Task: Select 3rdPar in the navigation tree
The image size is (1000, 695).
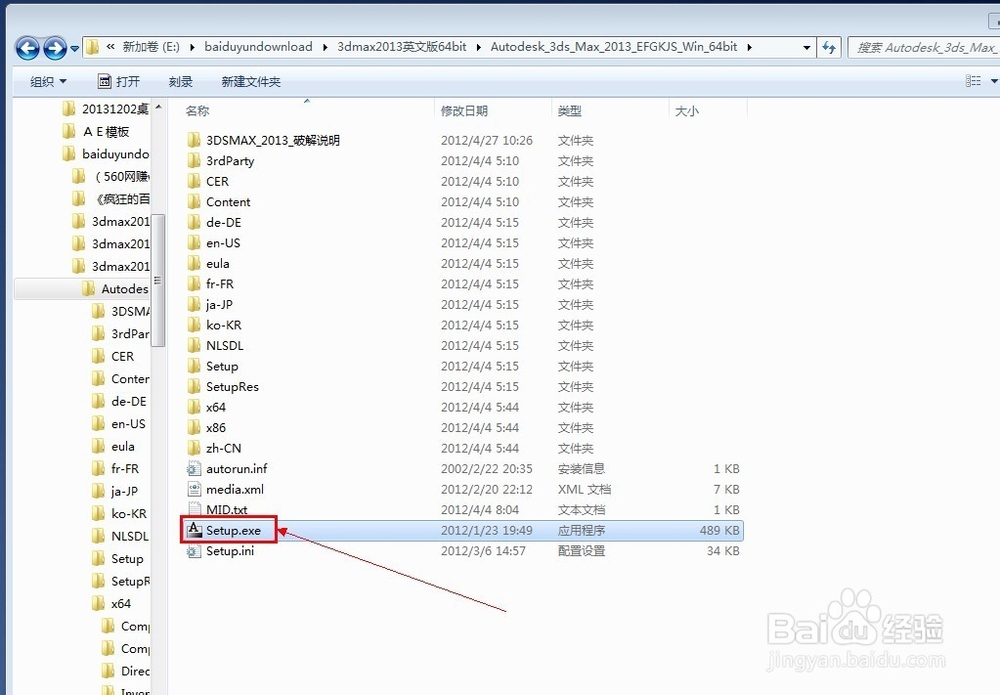Action: point(130,333)
